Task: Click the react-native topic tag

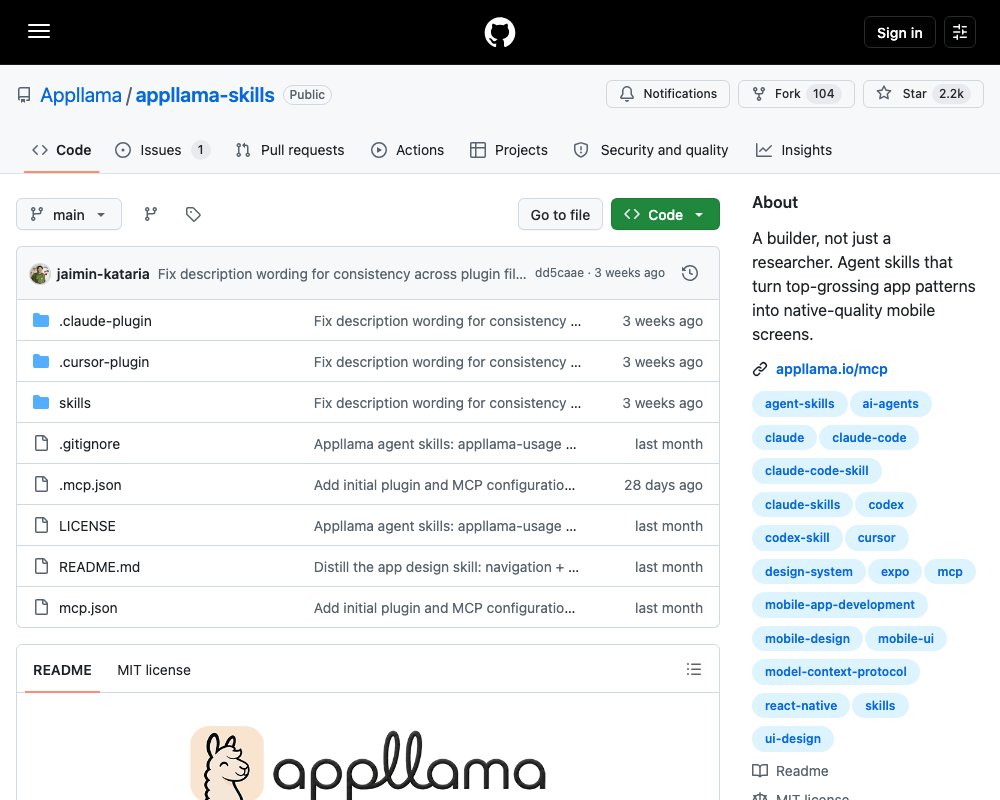Action: [800, 706]
